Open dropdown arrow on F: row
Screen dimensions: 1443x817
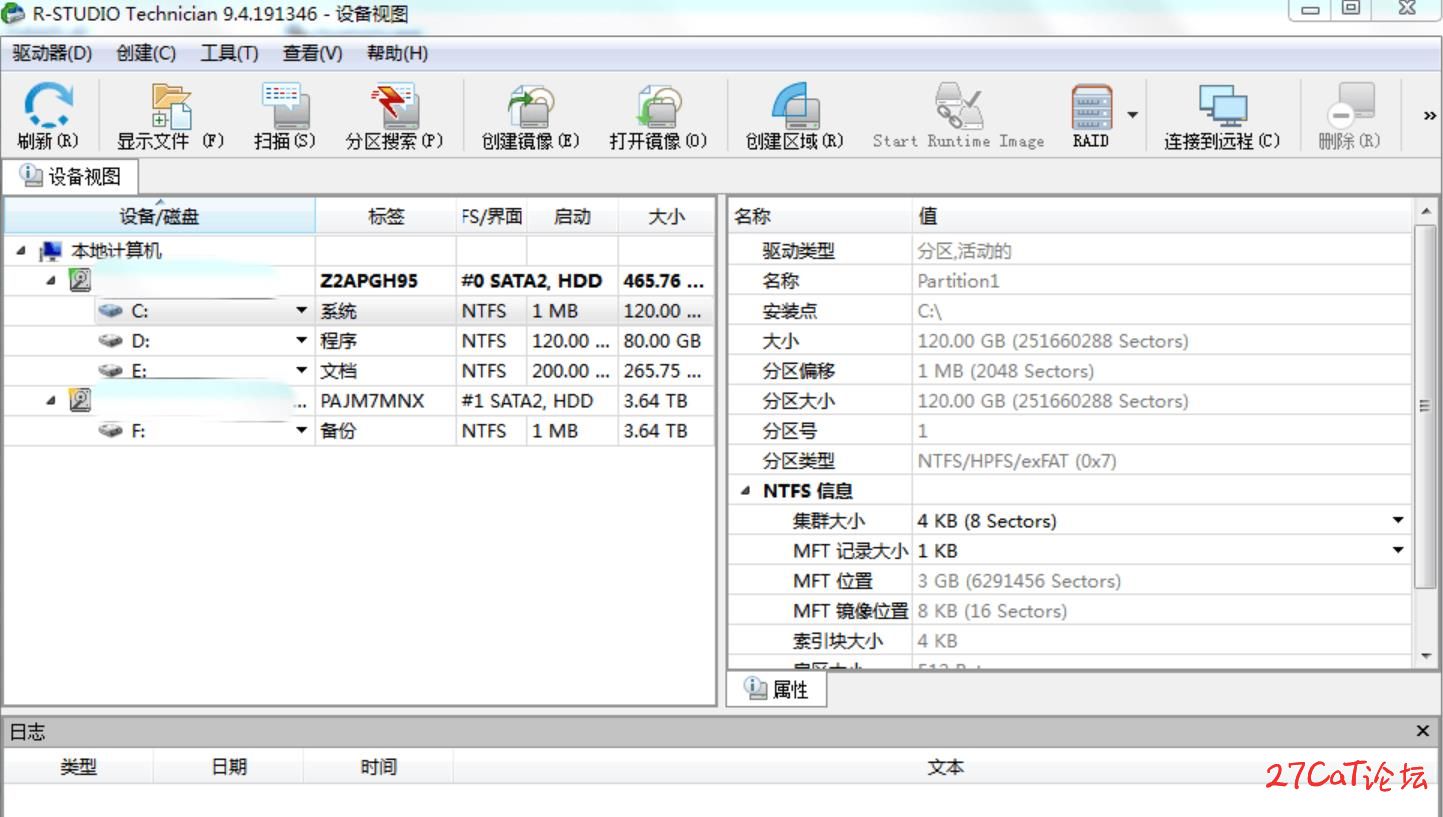click(302, 431)
